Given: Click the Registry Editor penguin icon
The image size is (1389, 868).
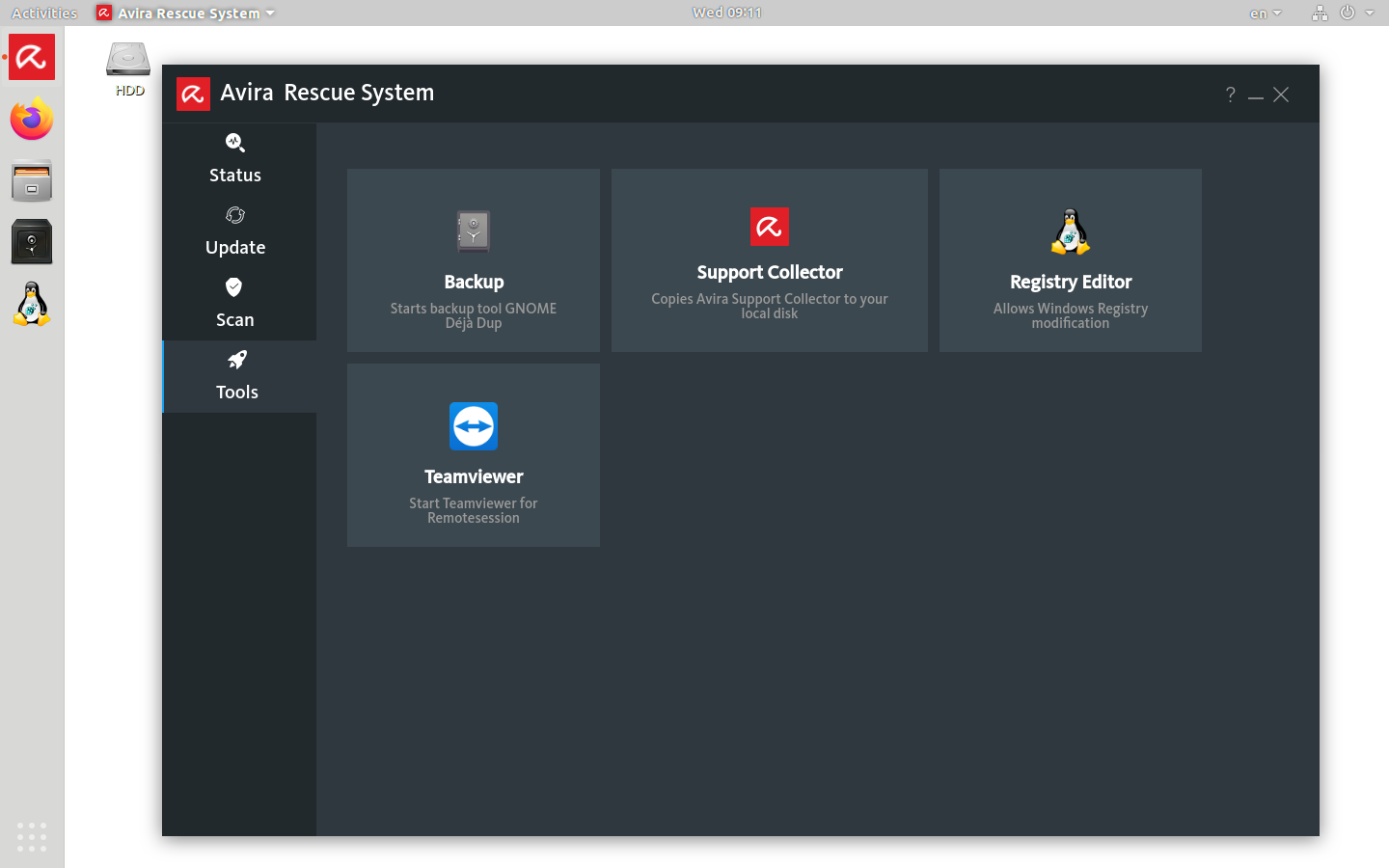Looking at the screenshot, I should [x=1071, y=231].
